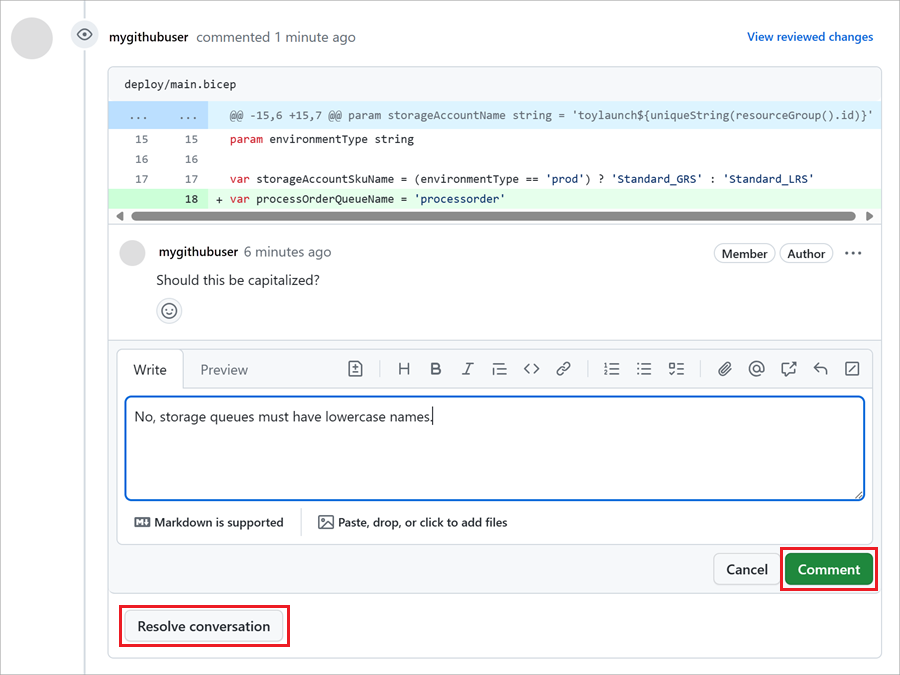900x675 pixels.
Task: Click the 'Should this be capitalized?' comment text
Action: point(238,280)
